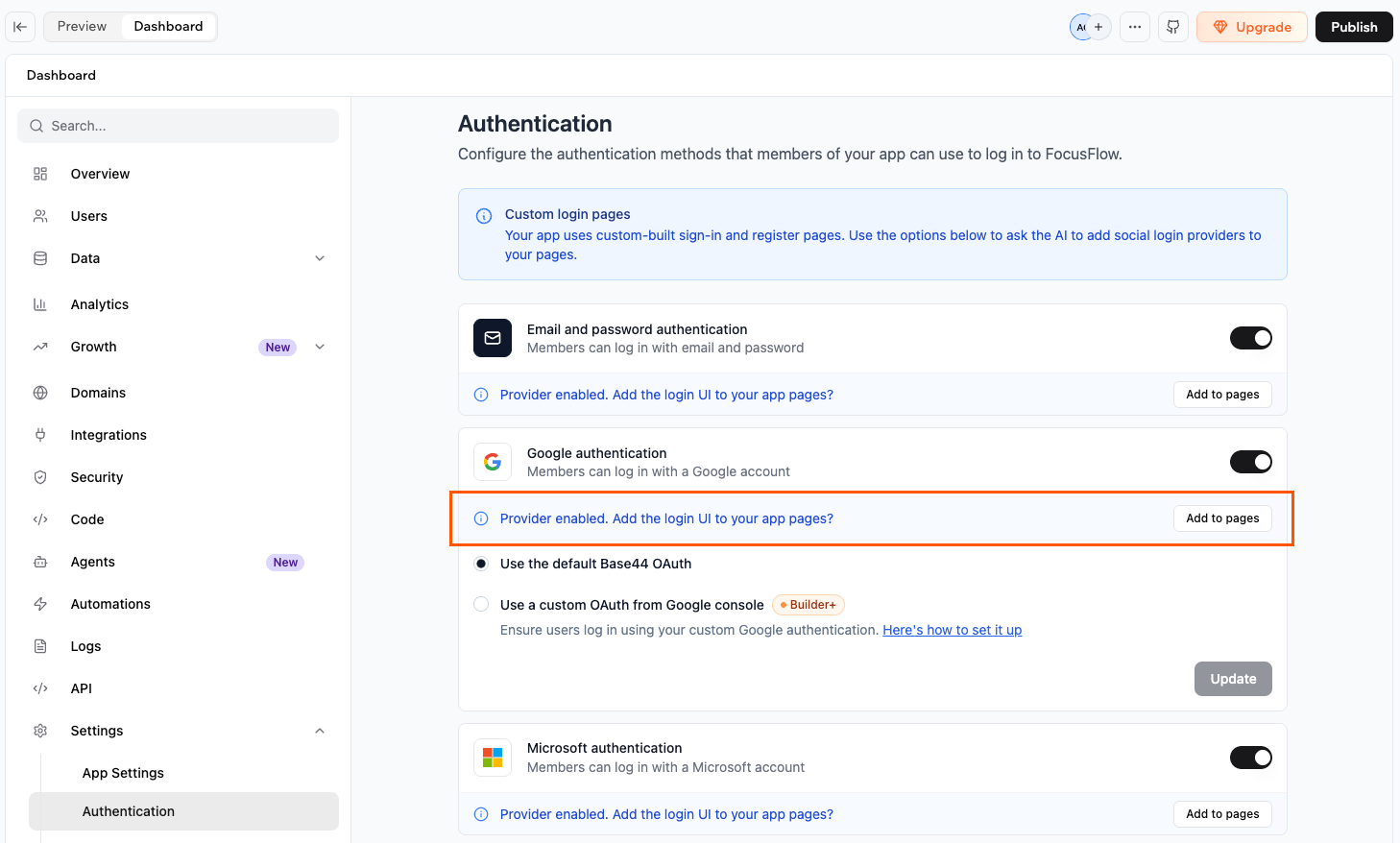Click the Update button
Screen dimensions: 1400x843
pos(1233,679)
